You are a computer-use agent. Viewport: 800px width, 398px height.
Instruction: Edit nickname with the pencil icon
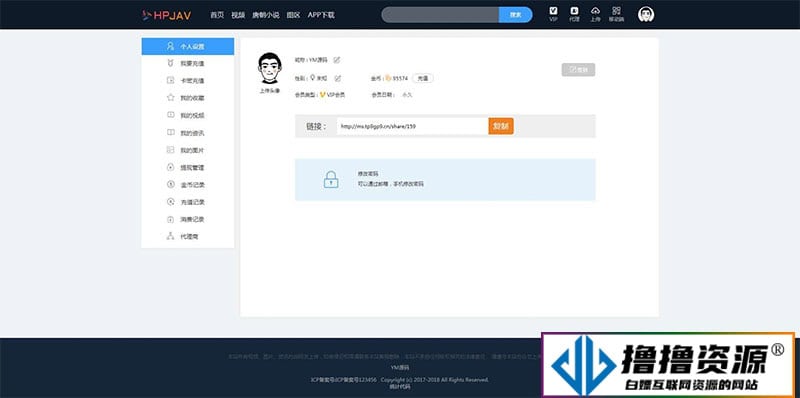point(337,60)
